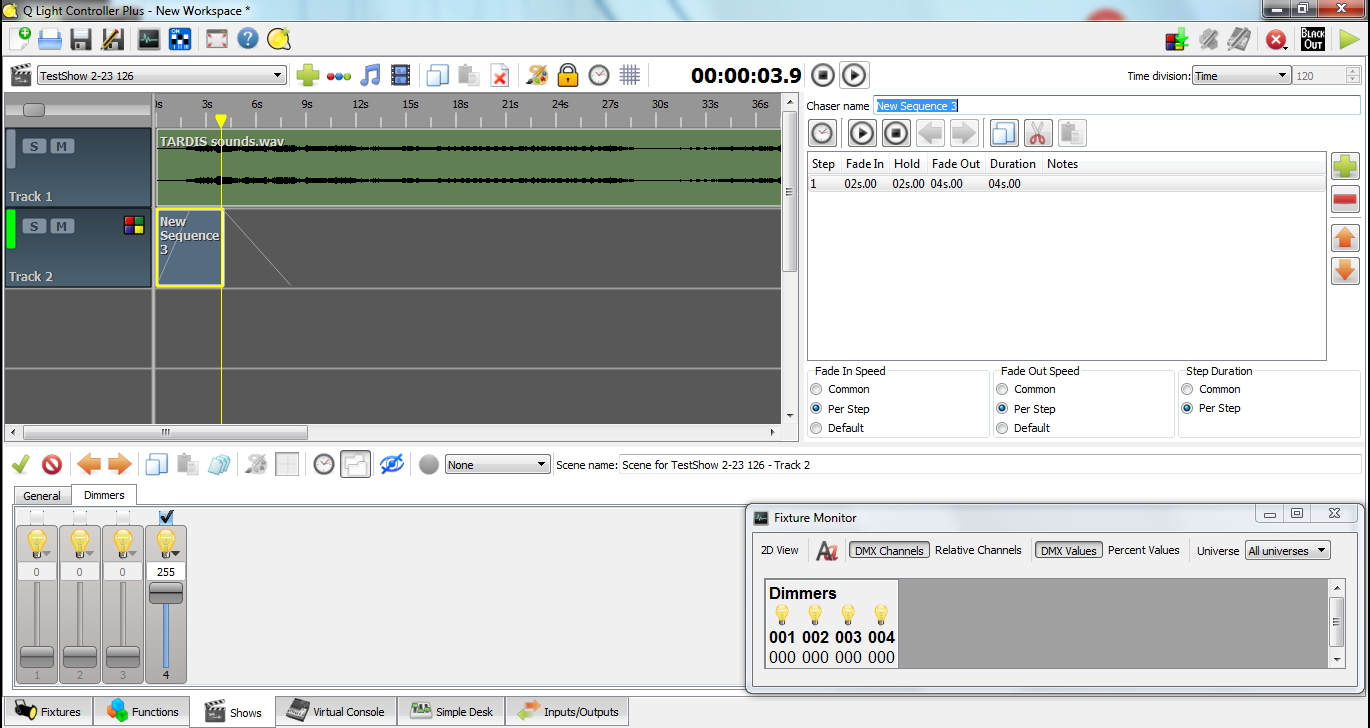Enable all scene channels green checkmark
Viewport: 1370px width, 728px height.
pos(20,464)
